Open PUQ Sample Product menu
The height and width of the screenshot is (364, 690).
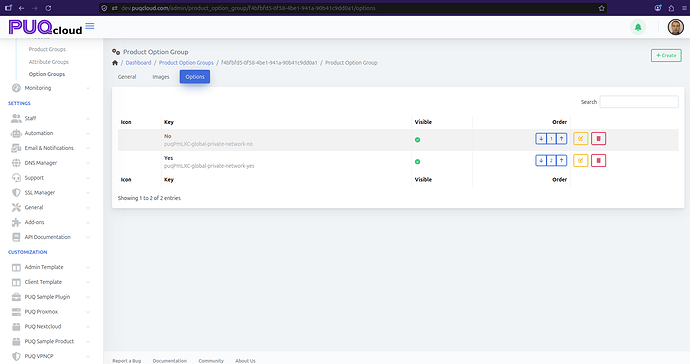click(49, 342)
